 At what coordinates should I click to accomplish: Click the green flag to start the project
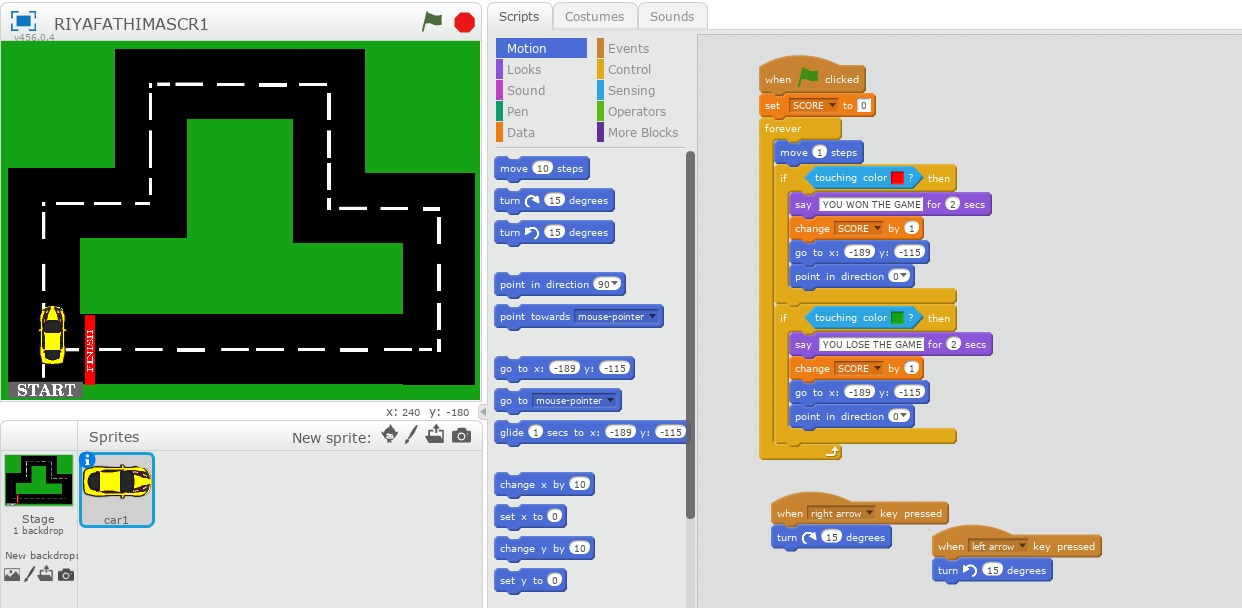point(432,21)
